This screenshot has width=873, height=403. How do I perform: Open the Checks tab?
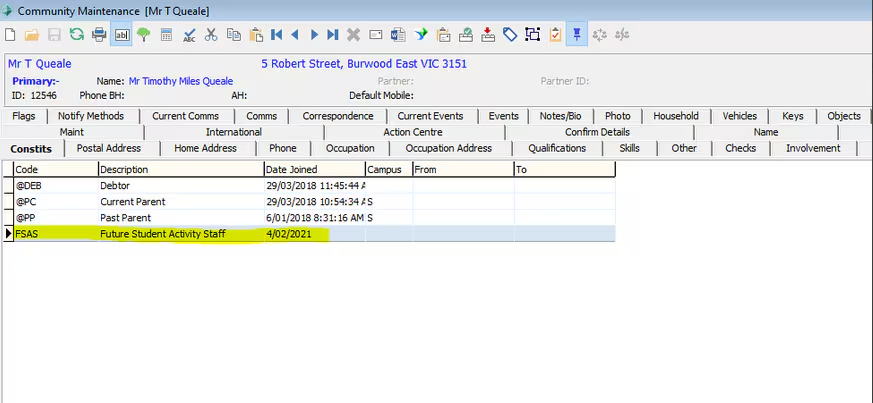[740, 148]
